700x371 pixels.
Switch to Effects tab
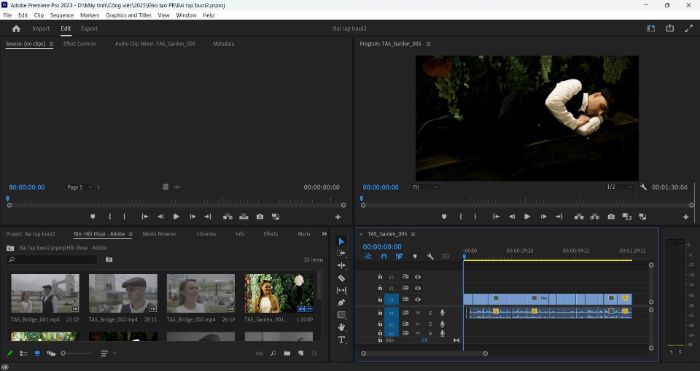point(271,234)
